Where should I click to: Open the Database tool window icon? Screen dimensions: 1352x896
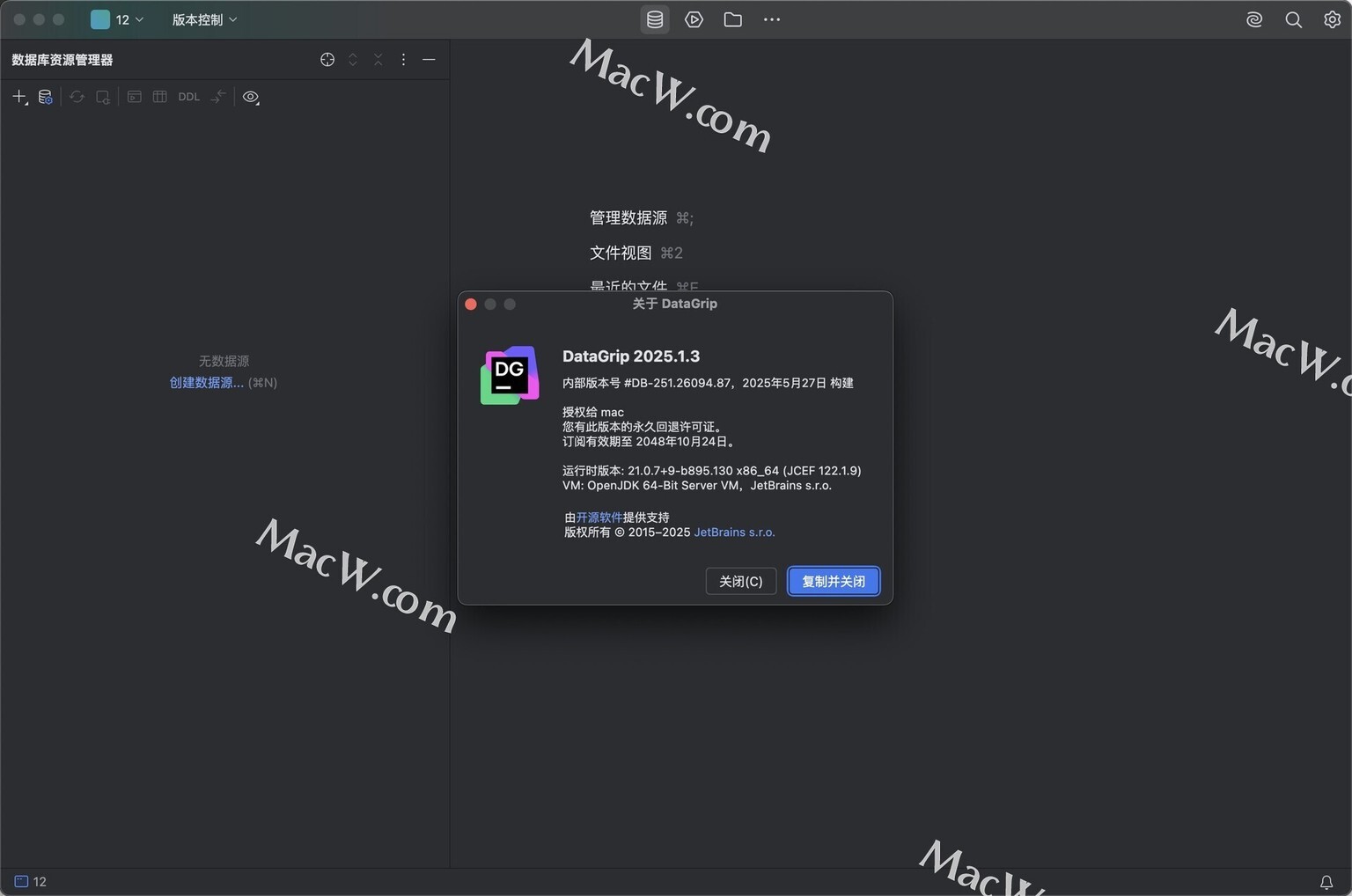(x=655, y=19)
